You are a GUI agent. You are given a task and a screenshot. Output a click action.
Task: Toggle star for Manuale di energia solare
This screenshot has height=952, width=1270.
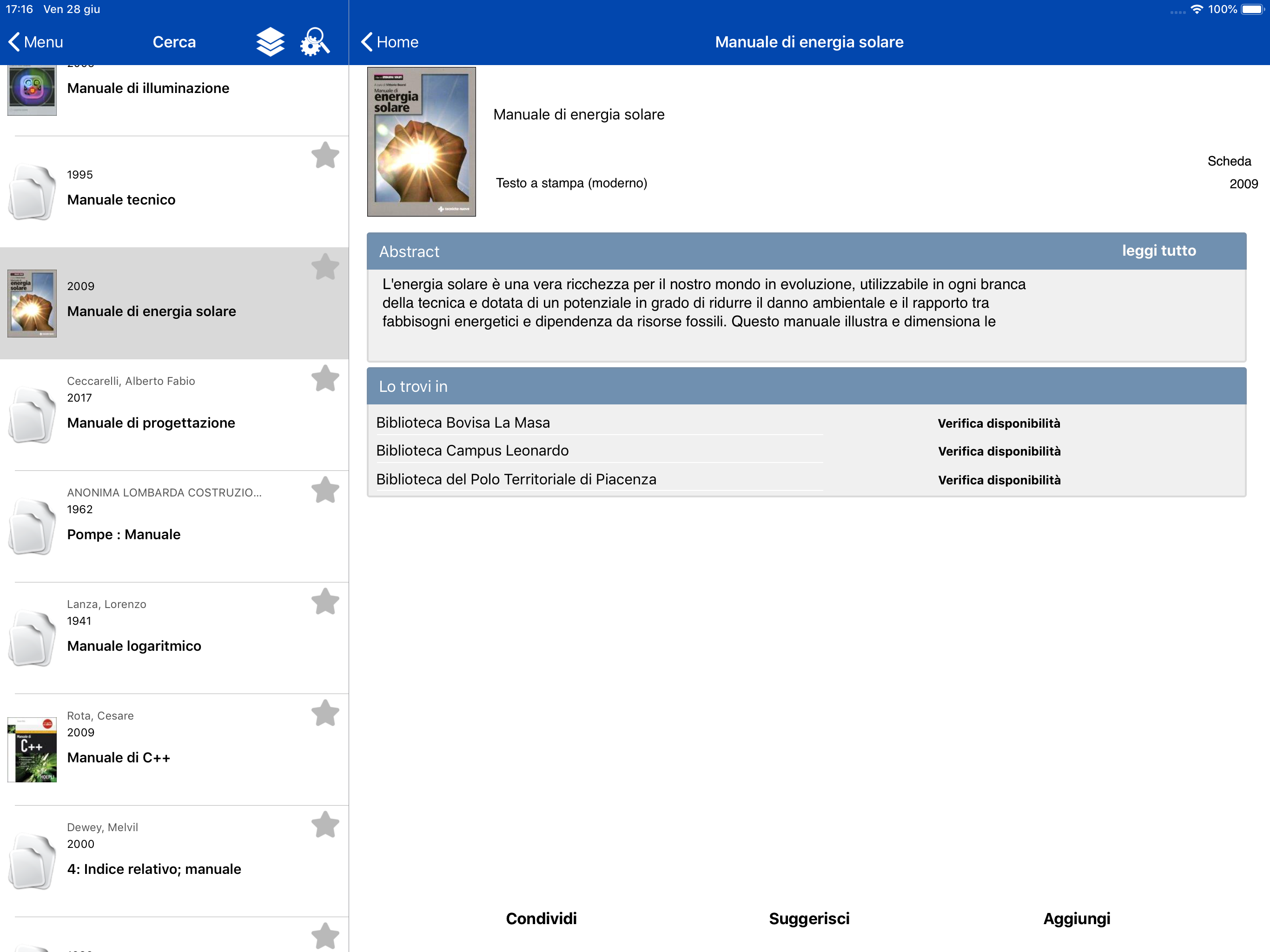(x=325, y=266)
